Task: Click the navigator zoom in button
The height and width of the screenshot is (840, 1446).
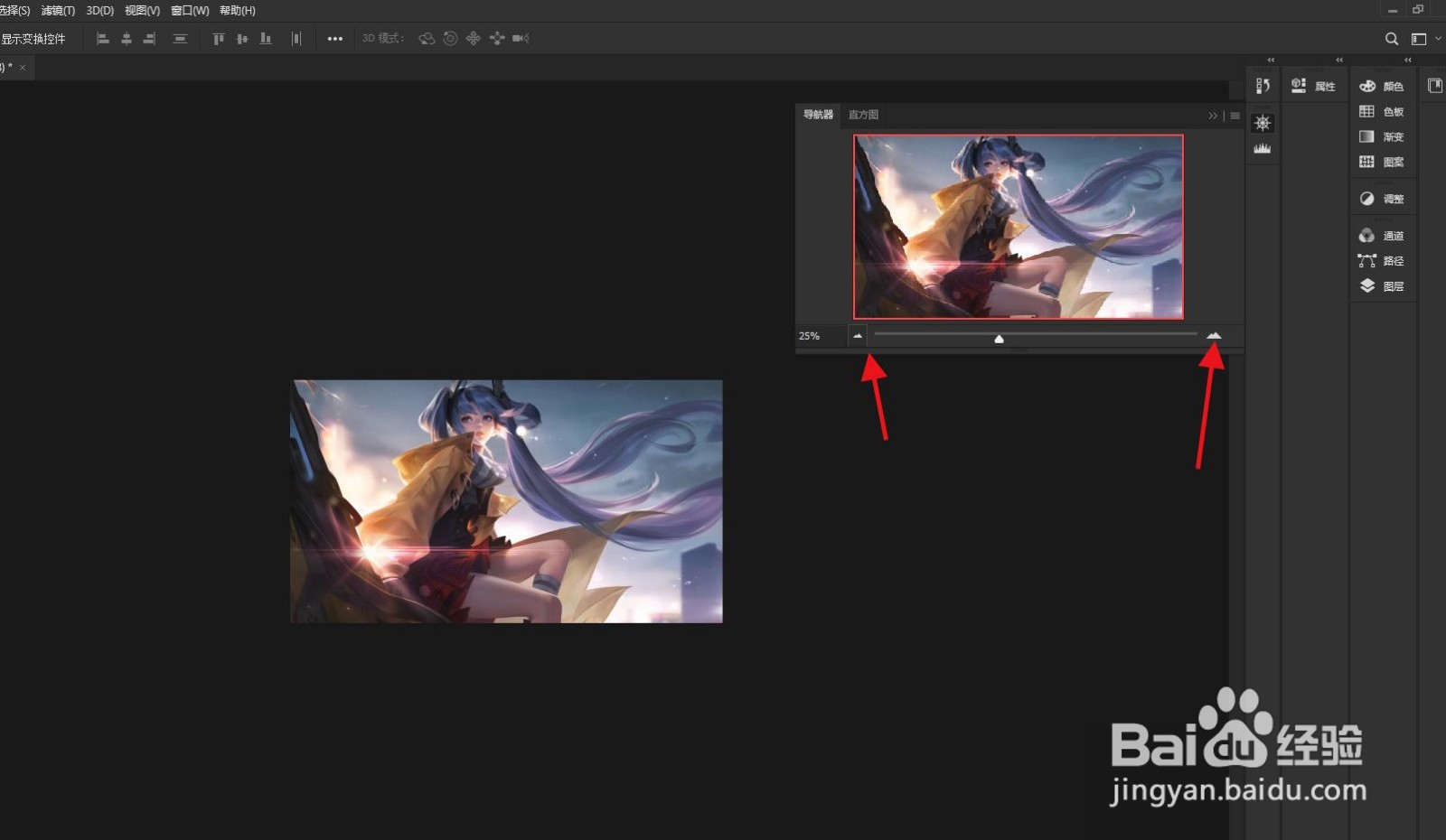Action: (1214, 336)
